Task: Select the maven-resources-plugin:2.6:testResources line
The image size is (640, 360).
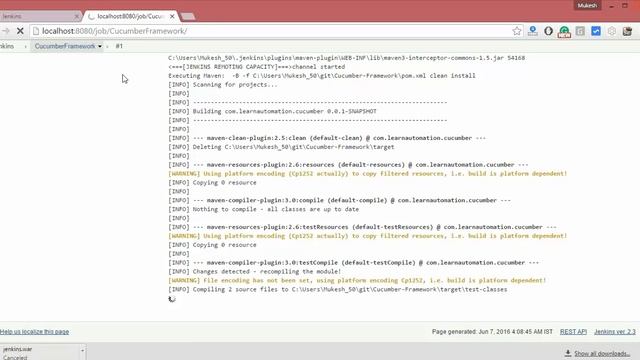Action: coord(362,227)
